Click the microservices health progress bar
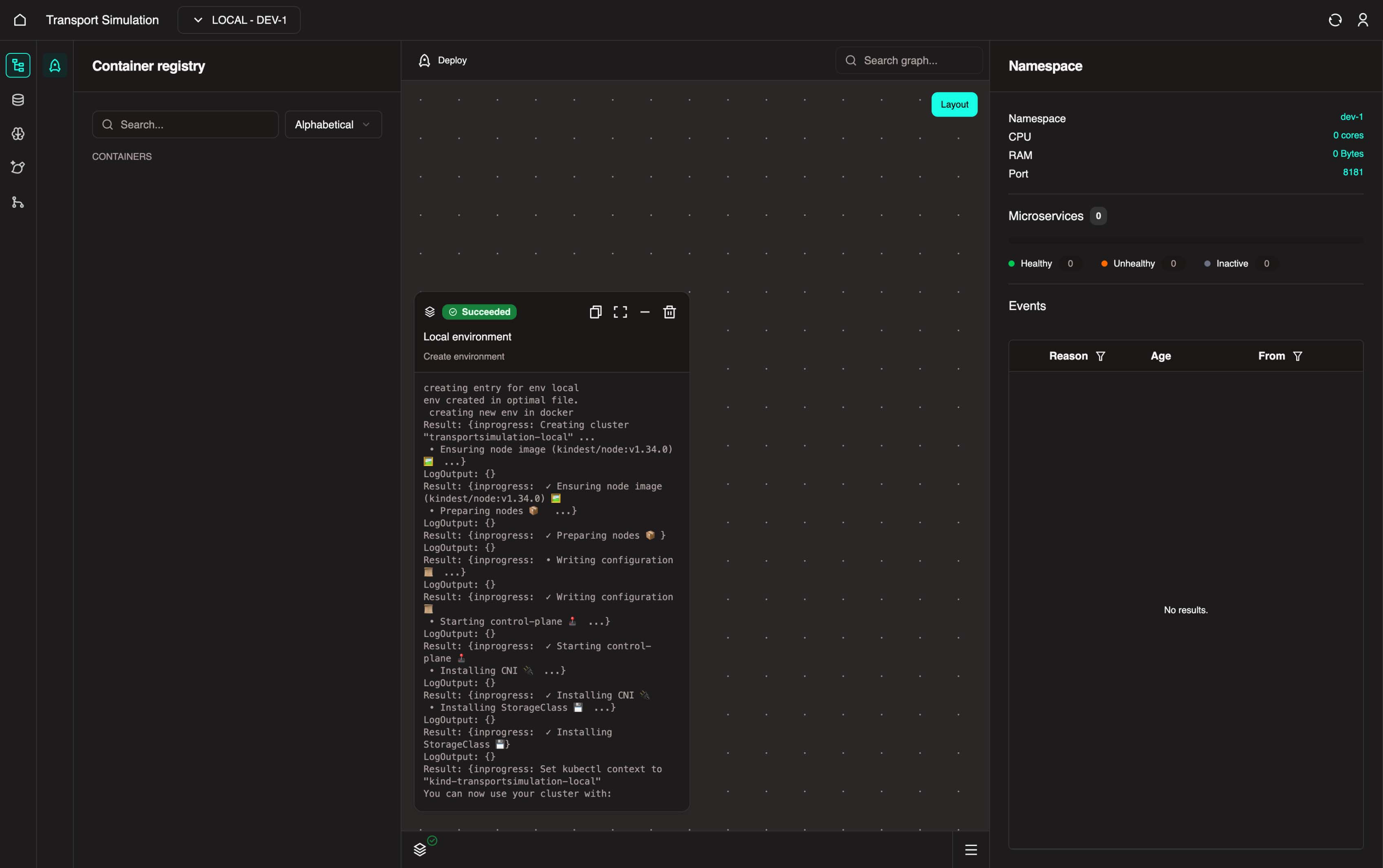 click(x=1186, y=240)
